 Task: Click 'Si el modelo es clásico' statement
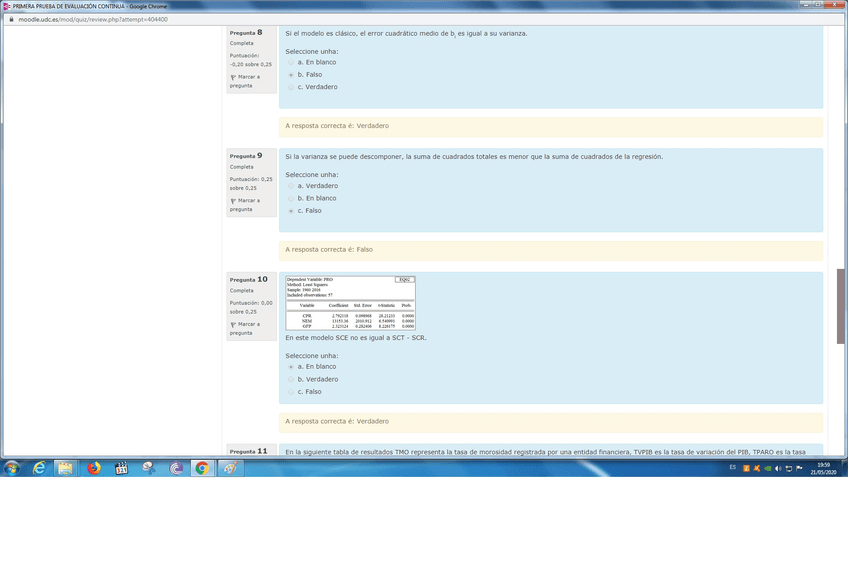coord(406,34)
